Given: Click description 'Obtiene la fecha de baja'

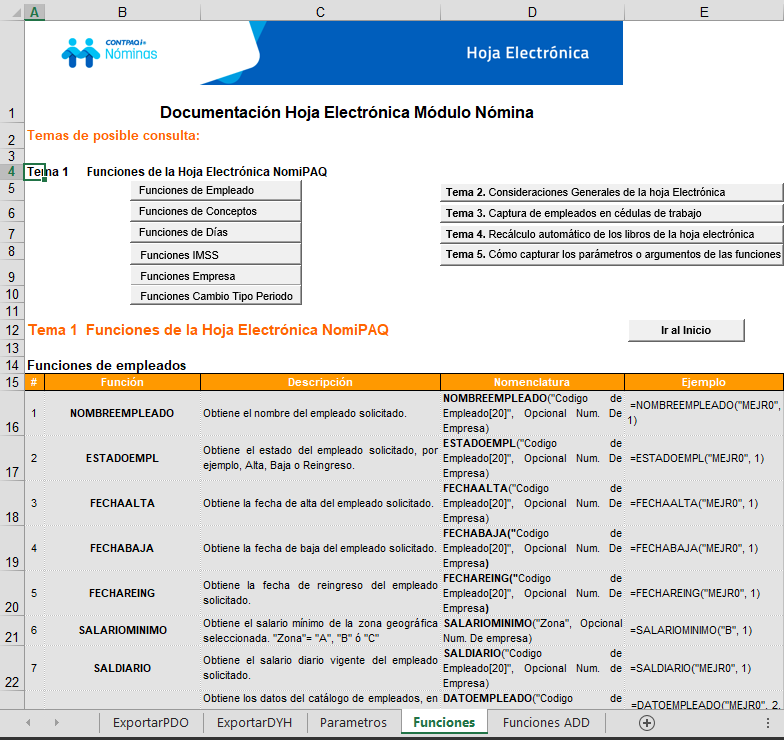Looking at the screenshot, I should tap(320, 548).
